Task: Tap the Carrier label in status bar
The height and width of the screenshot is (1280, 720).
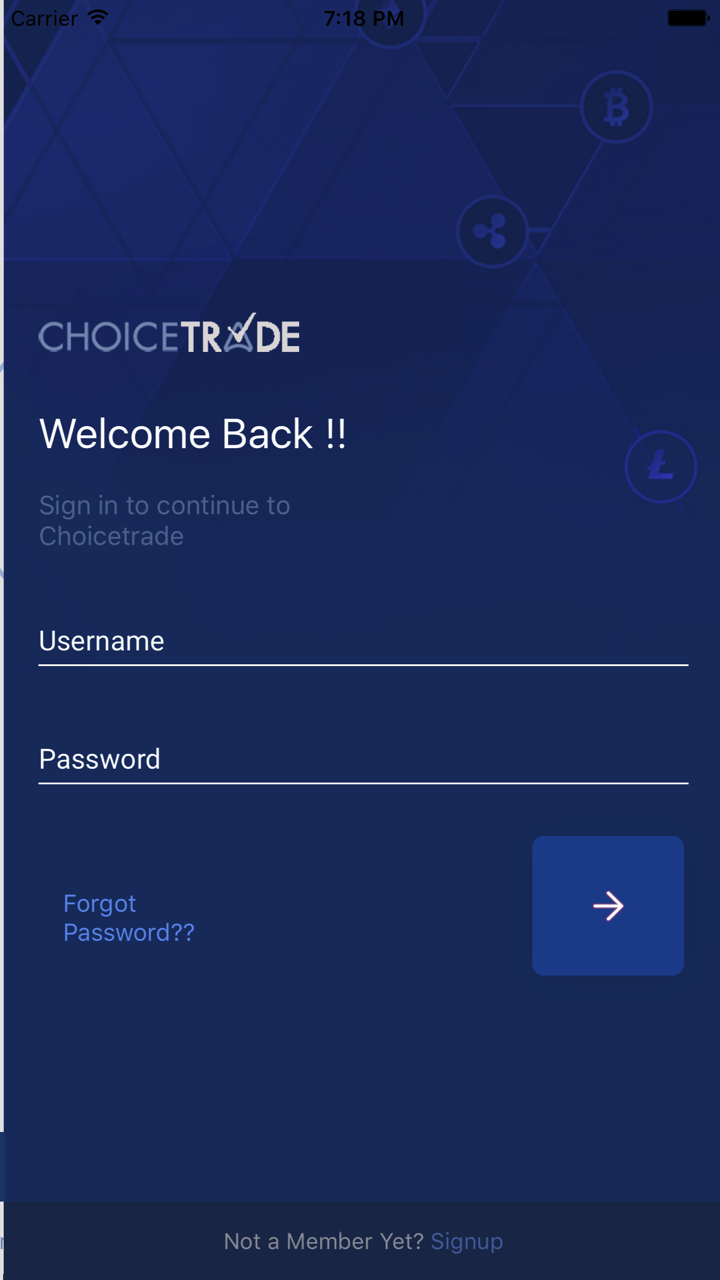Action: (44, 18)
